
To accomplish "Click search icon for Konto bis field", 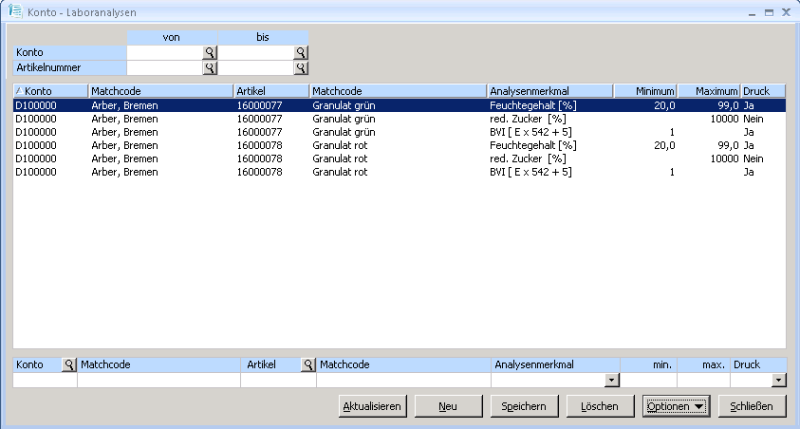I will tap(300, 52).
